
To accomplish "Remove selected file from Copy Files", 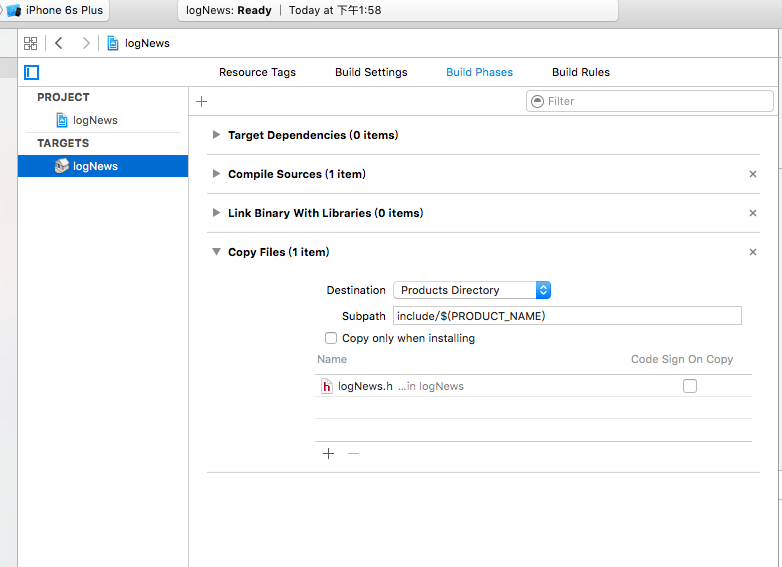I will pos(353,453).
